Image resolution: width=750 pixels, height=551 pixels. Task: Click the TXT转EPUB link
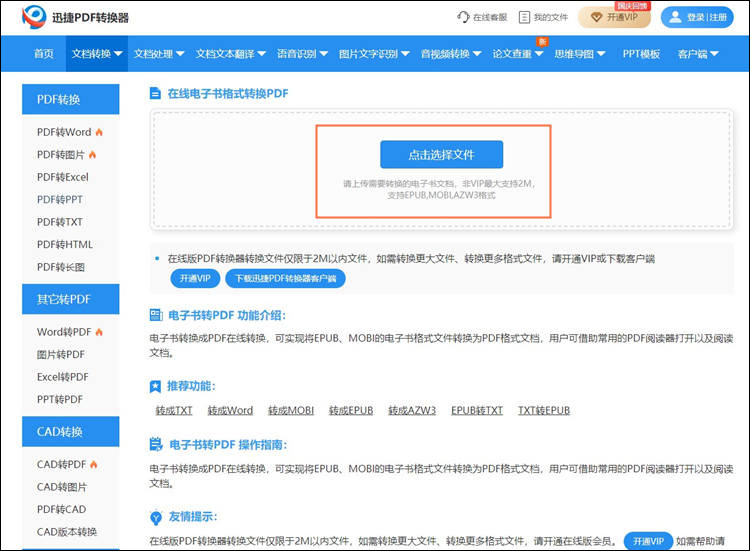(544, 411)
